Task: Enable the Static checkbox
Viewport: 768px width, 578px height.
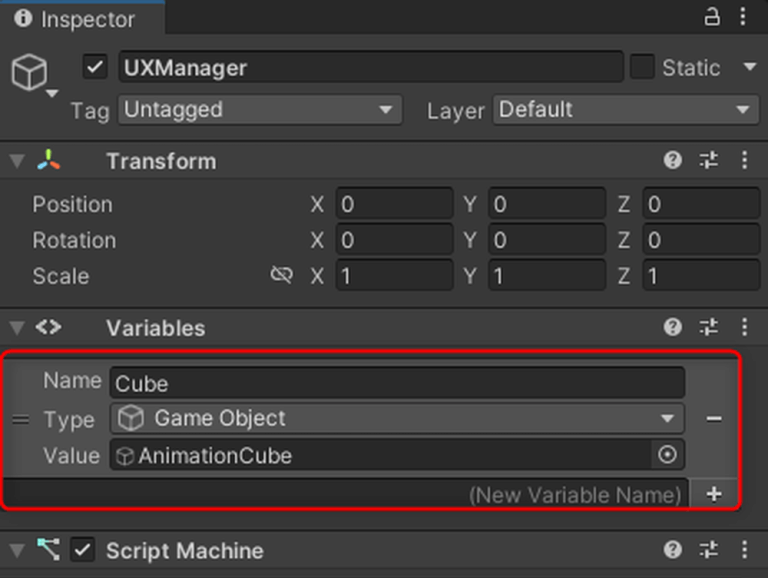Action: coord(641,67)
